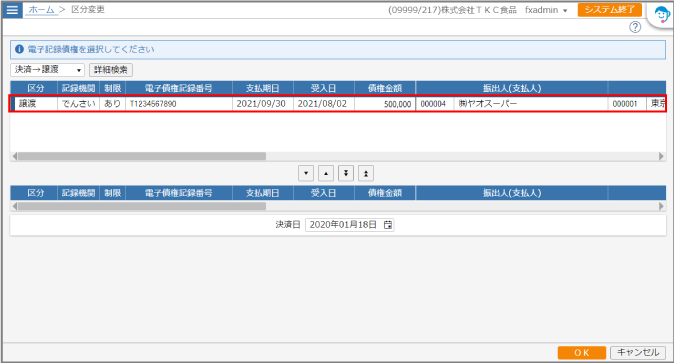The width and height of the screenshot is (674, 363).
Task: Click lower table scroll right arrow
Action: (x=662, y=206)
